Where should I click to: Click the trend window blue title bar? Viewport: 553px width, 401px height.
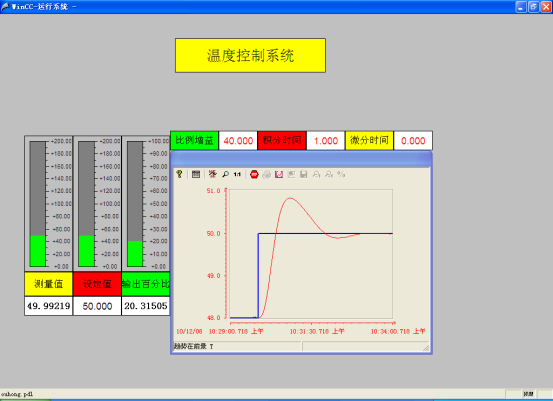pos(301,159)
